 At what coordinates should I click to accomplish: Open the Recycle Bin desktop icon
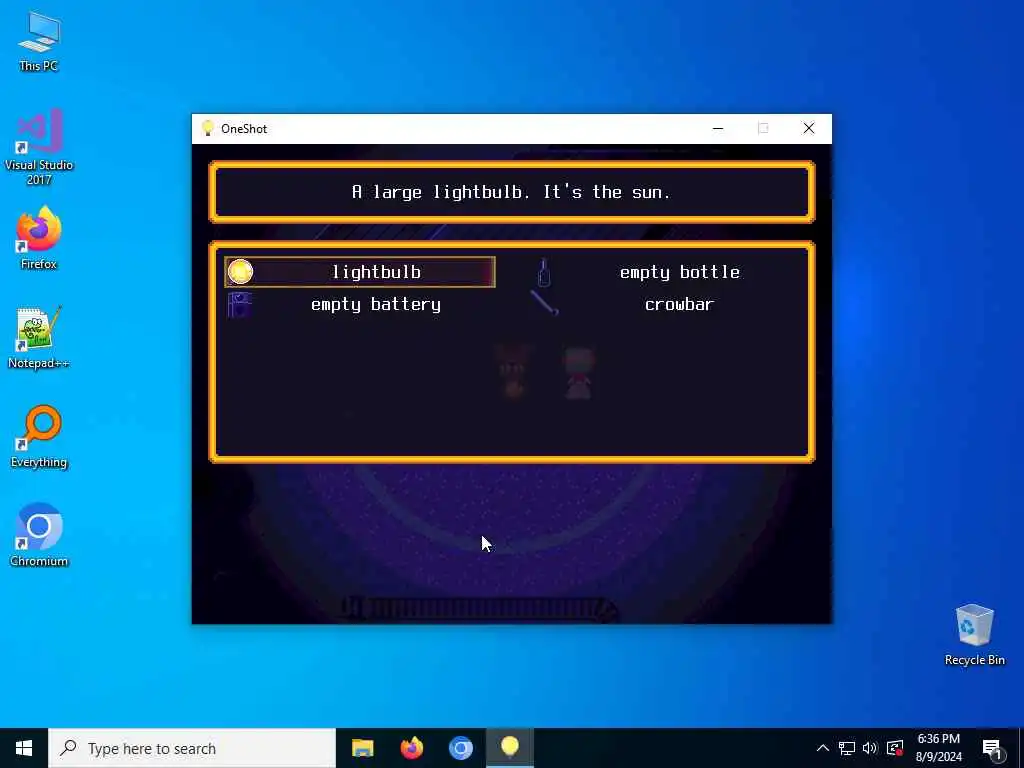point(974,635)
